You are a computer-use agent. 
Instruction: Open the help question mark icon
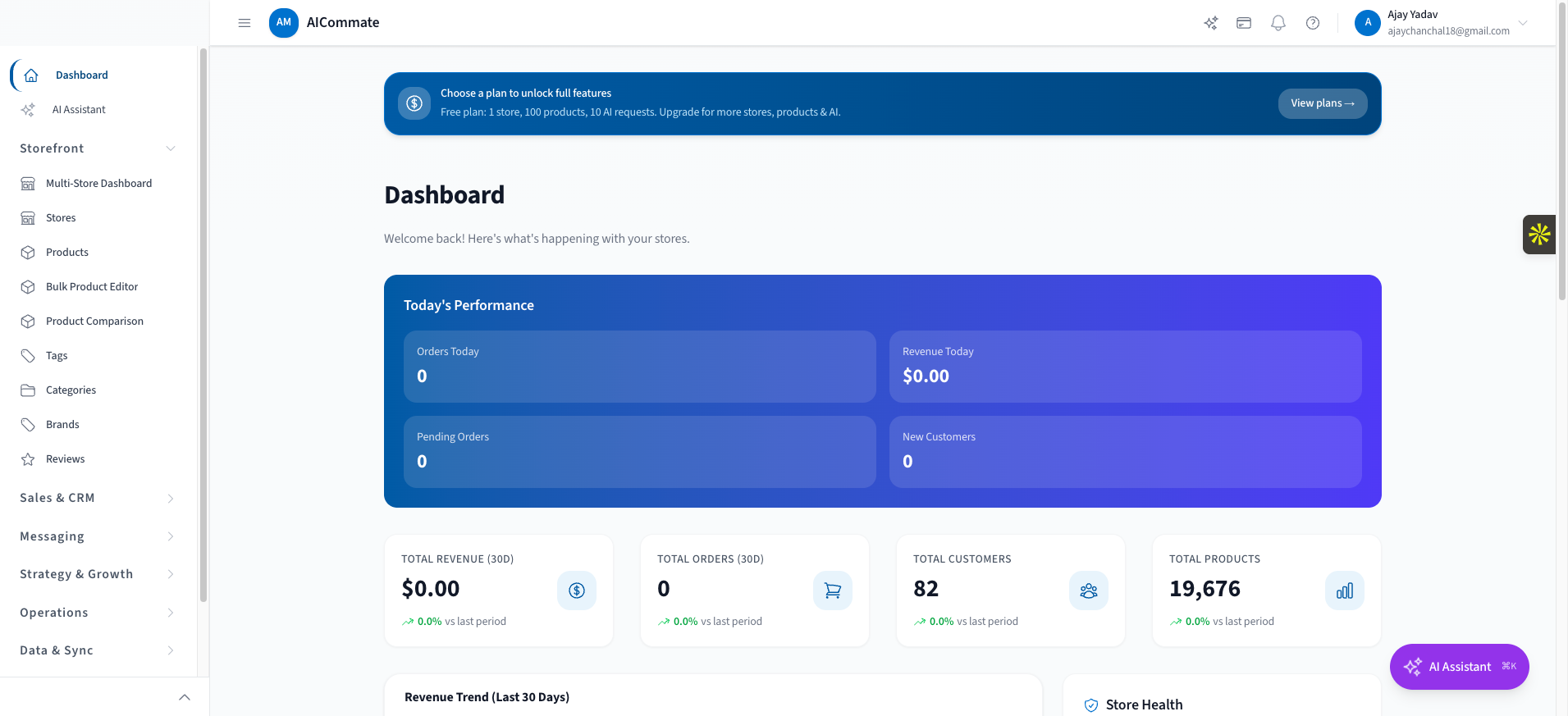pos(1313,23)
